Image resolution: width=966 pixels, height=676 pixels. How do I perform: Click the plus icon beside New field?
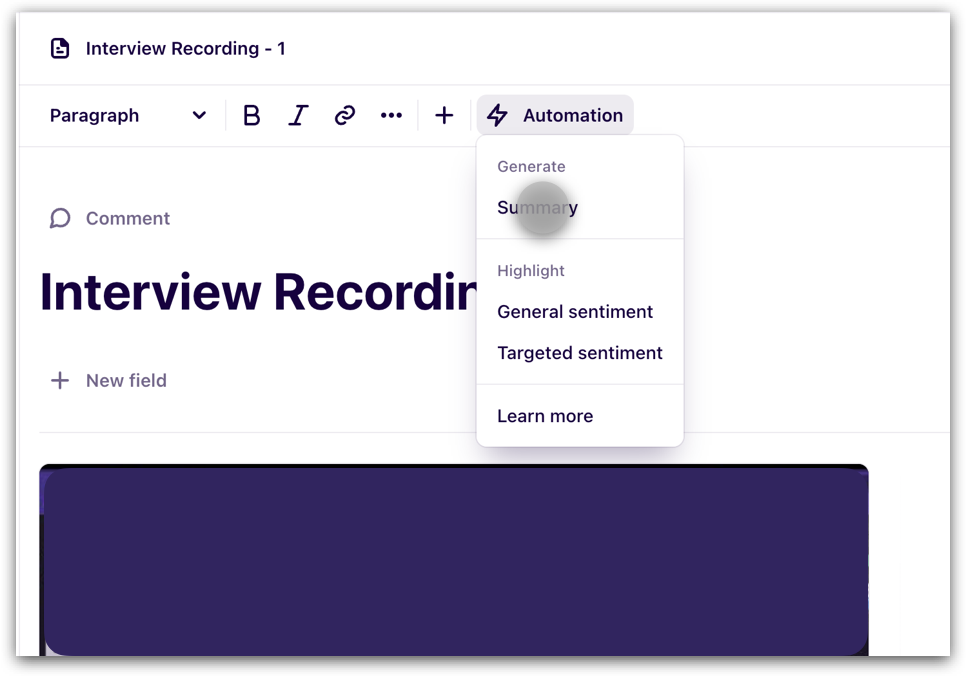click(x=60, y=380)
